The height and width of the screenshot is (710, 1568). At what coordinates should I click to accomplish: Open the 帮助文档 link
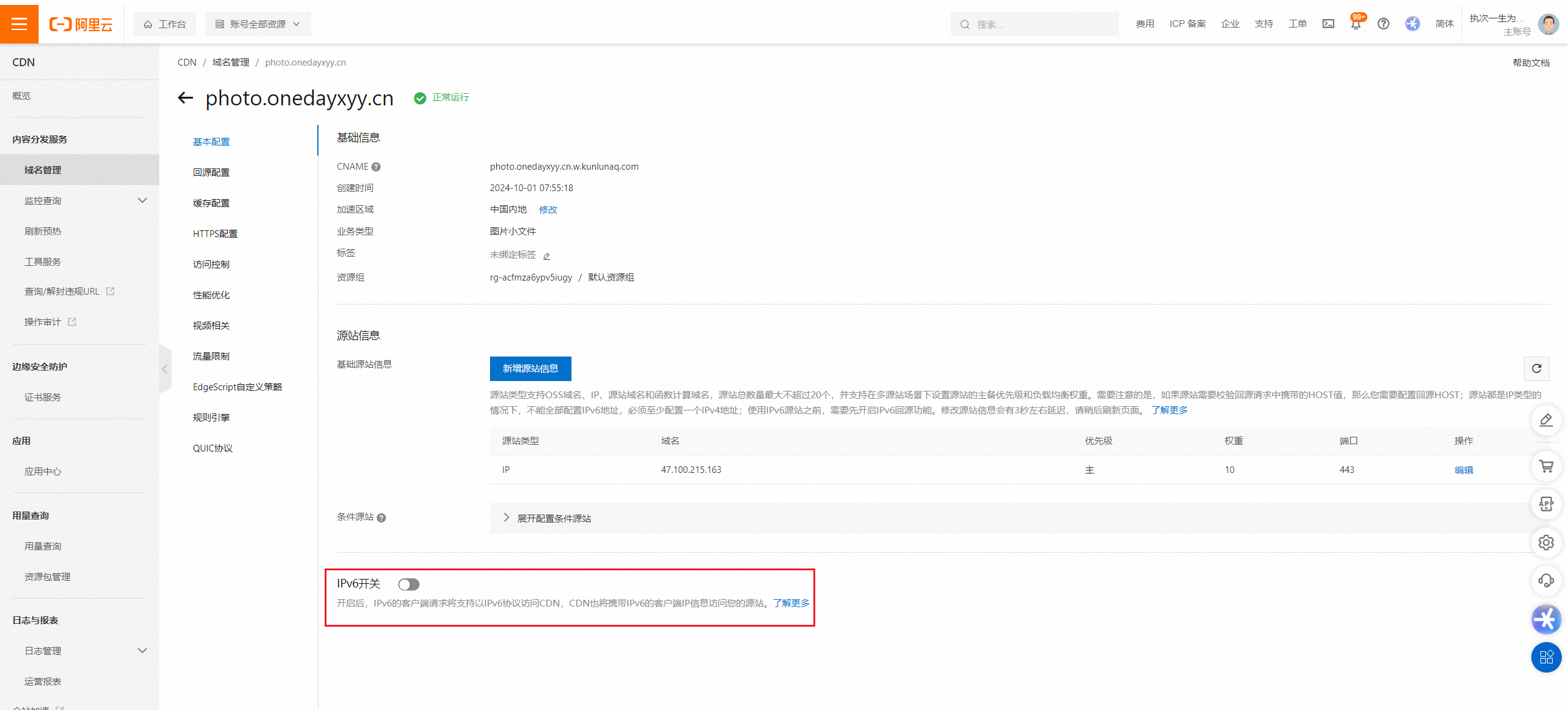pos(1531,62)
